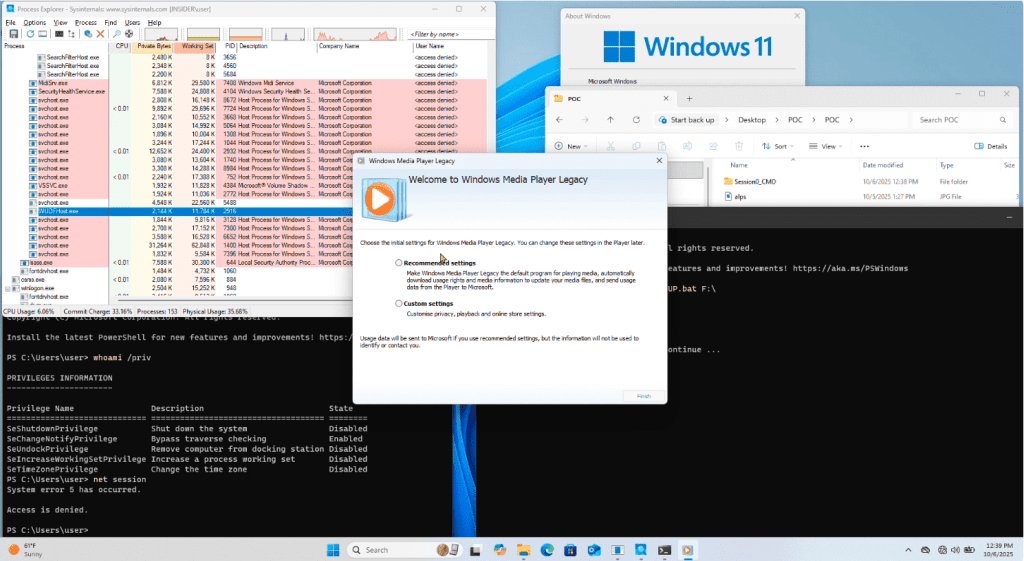Image resolution: width=1024 pixels, height=561 pixels.
Task: Open the Help menu in Process Explorer
Action: pos(154,22)
